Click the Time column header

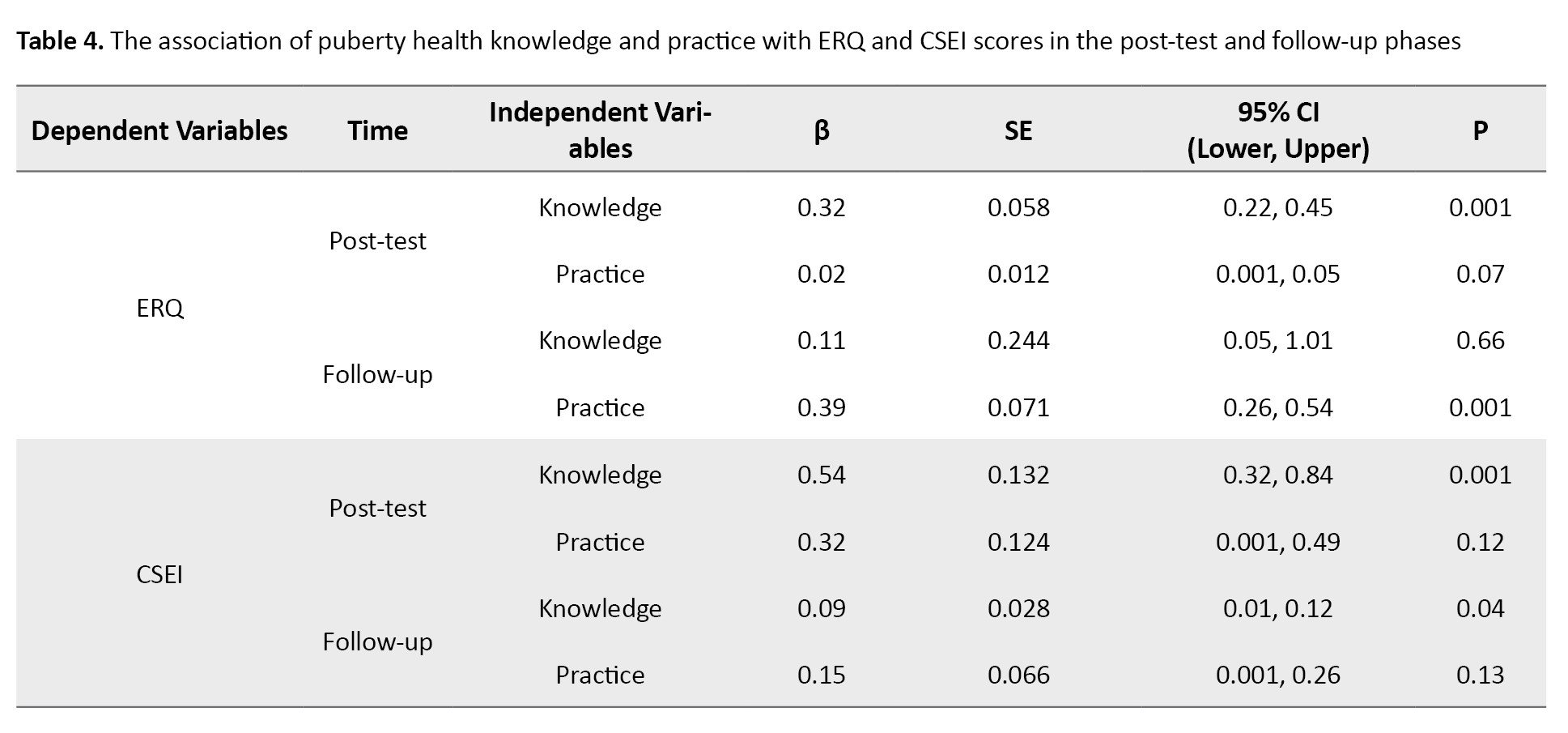(377, 130)
